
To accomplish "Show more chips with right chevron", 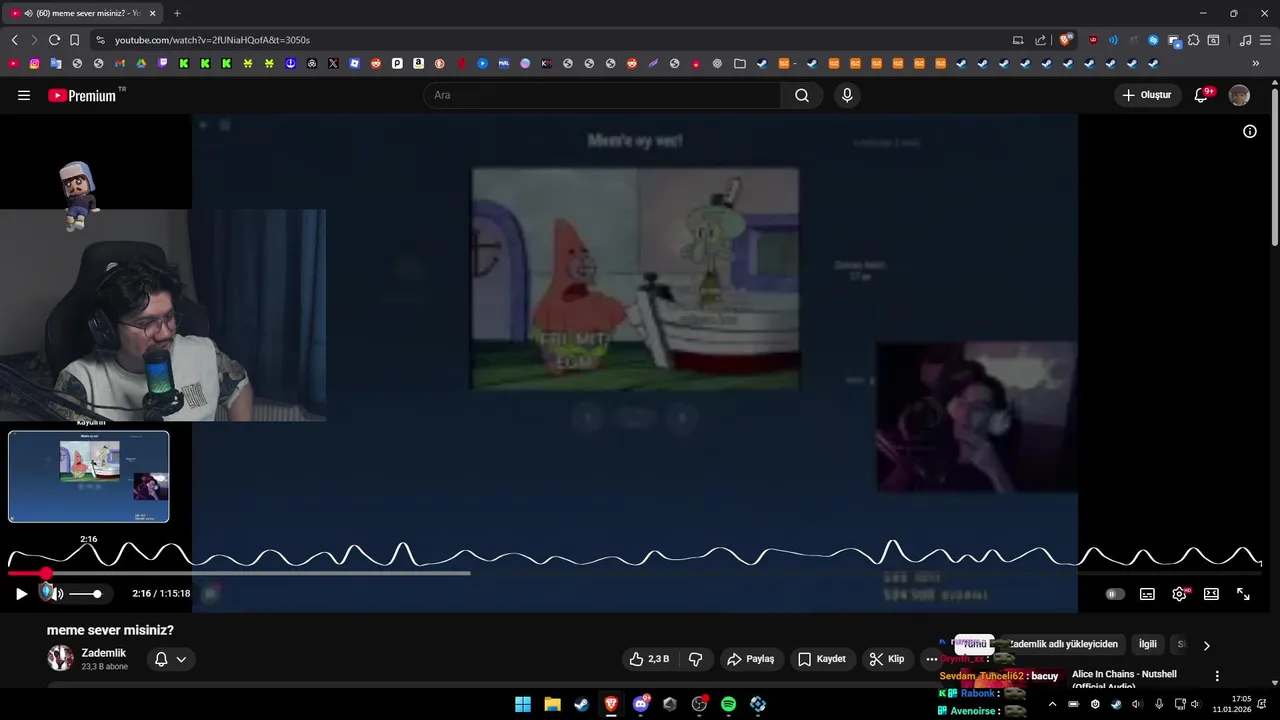I will [x=1206, y=645].
